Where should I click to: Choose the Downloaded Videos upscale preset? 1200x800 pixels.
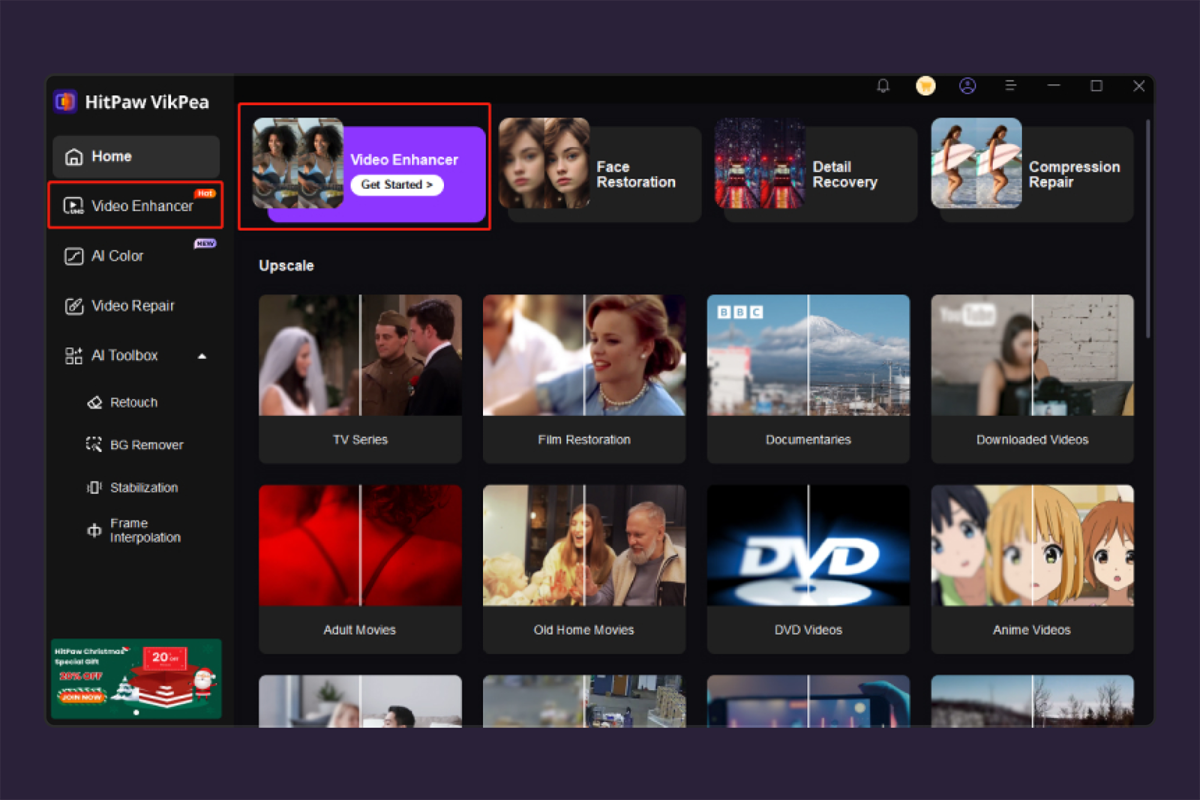[x=1032, y=379]
